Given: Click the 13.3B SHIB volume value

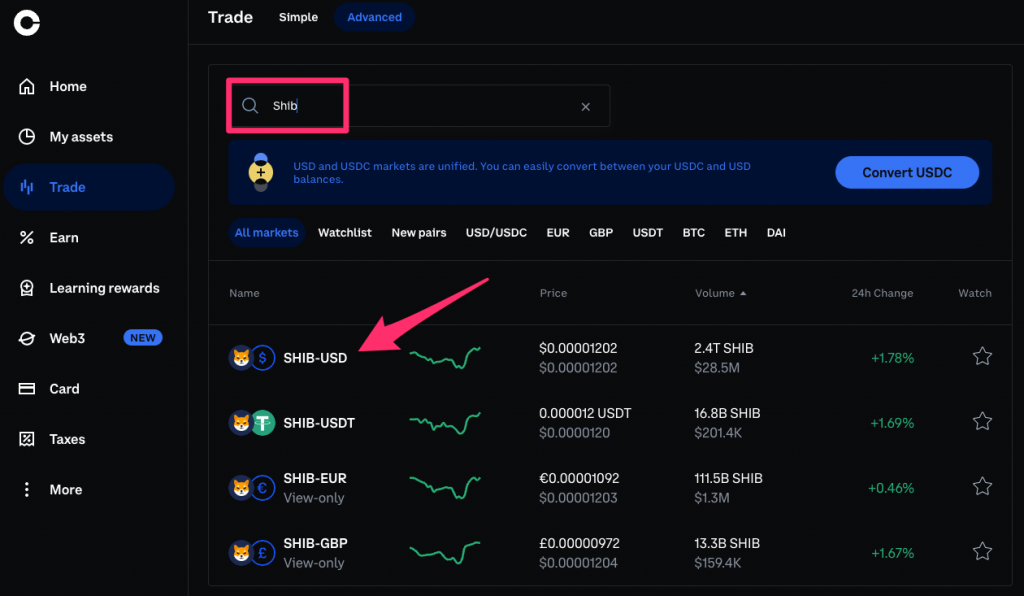Looking at the screenshot, I should point(727,543).
